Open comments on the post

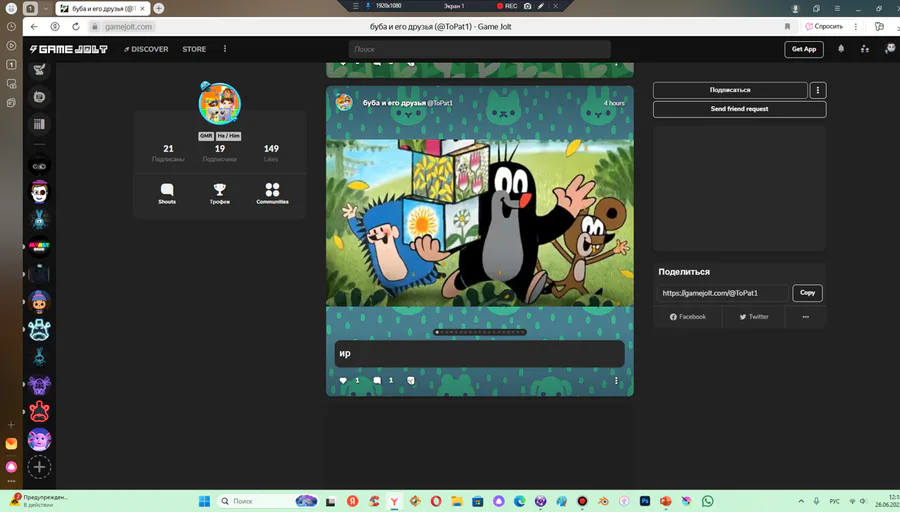click(377, 381)
